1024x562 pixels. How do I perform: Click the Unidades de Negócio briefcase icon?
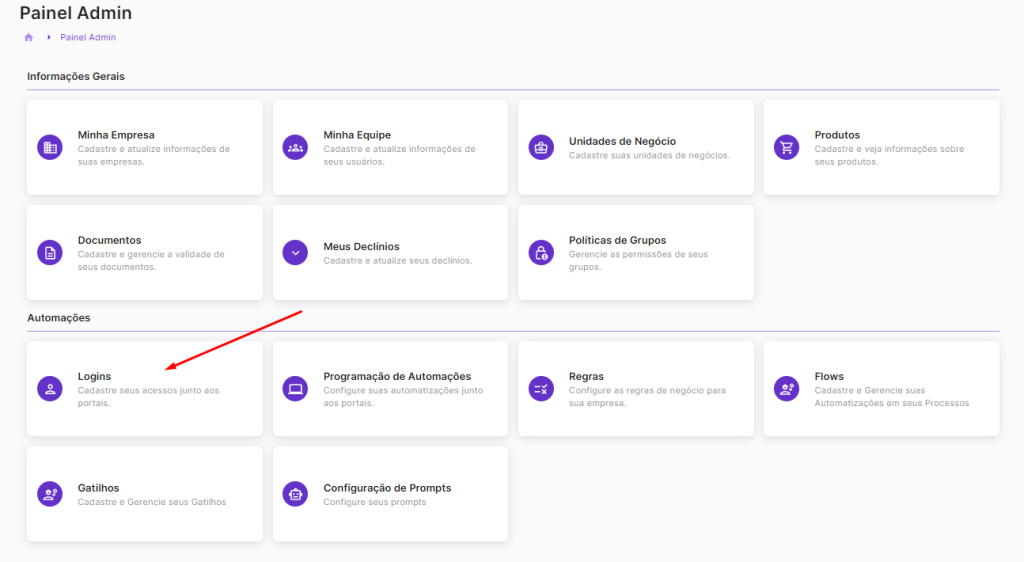pos(540,147)
